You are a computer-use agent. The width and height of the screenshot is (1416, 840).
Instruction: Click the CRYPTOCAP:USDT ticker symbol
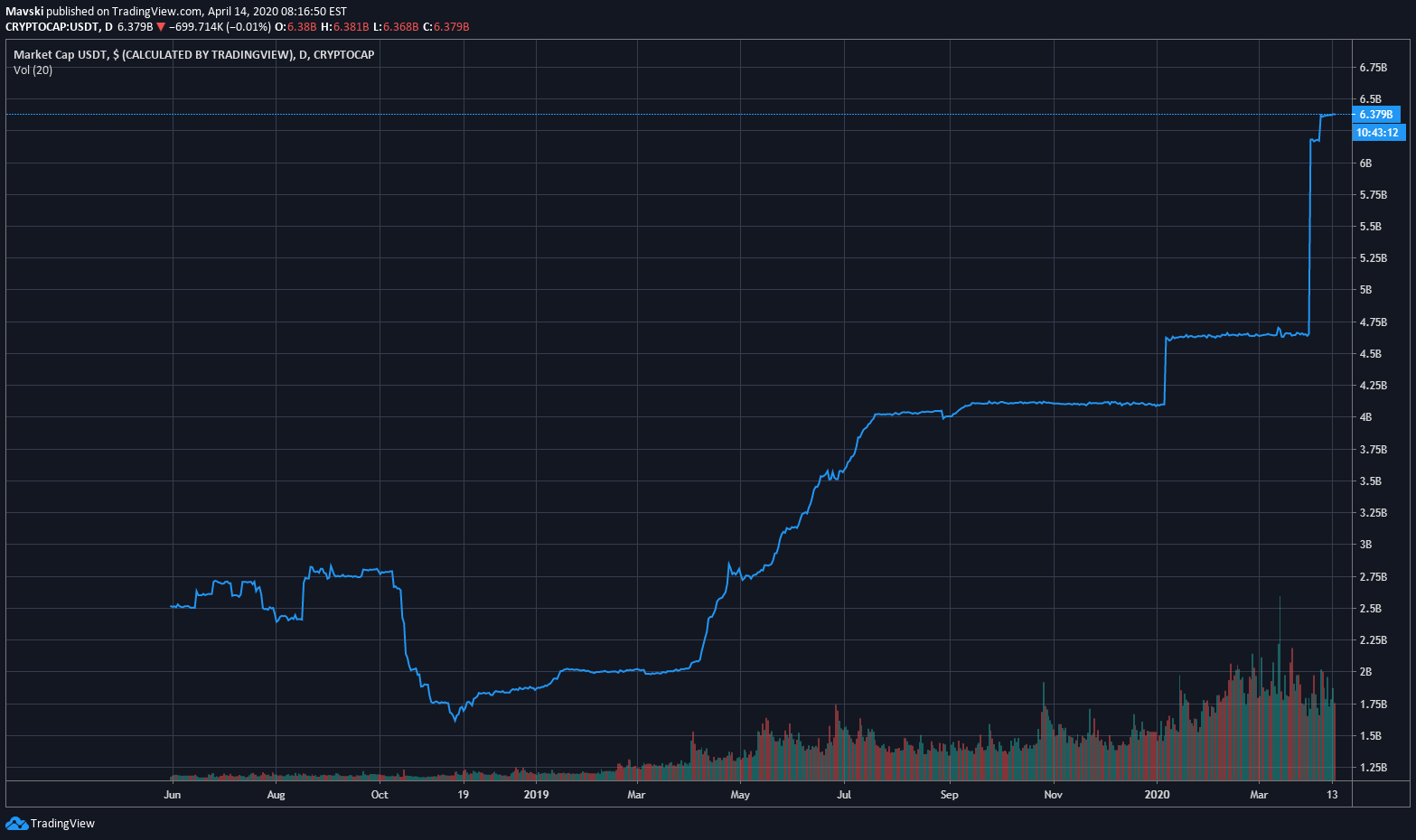coord(54,26)
